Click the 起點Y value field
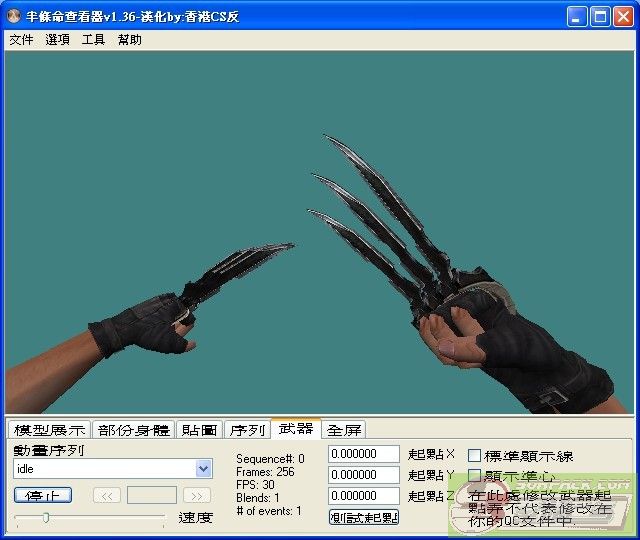 point(364,475)
